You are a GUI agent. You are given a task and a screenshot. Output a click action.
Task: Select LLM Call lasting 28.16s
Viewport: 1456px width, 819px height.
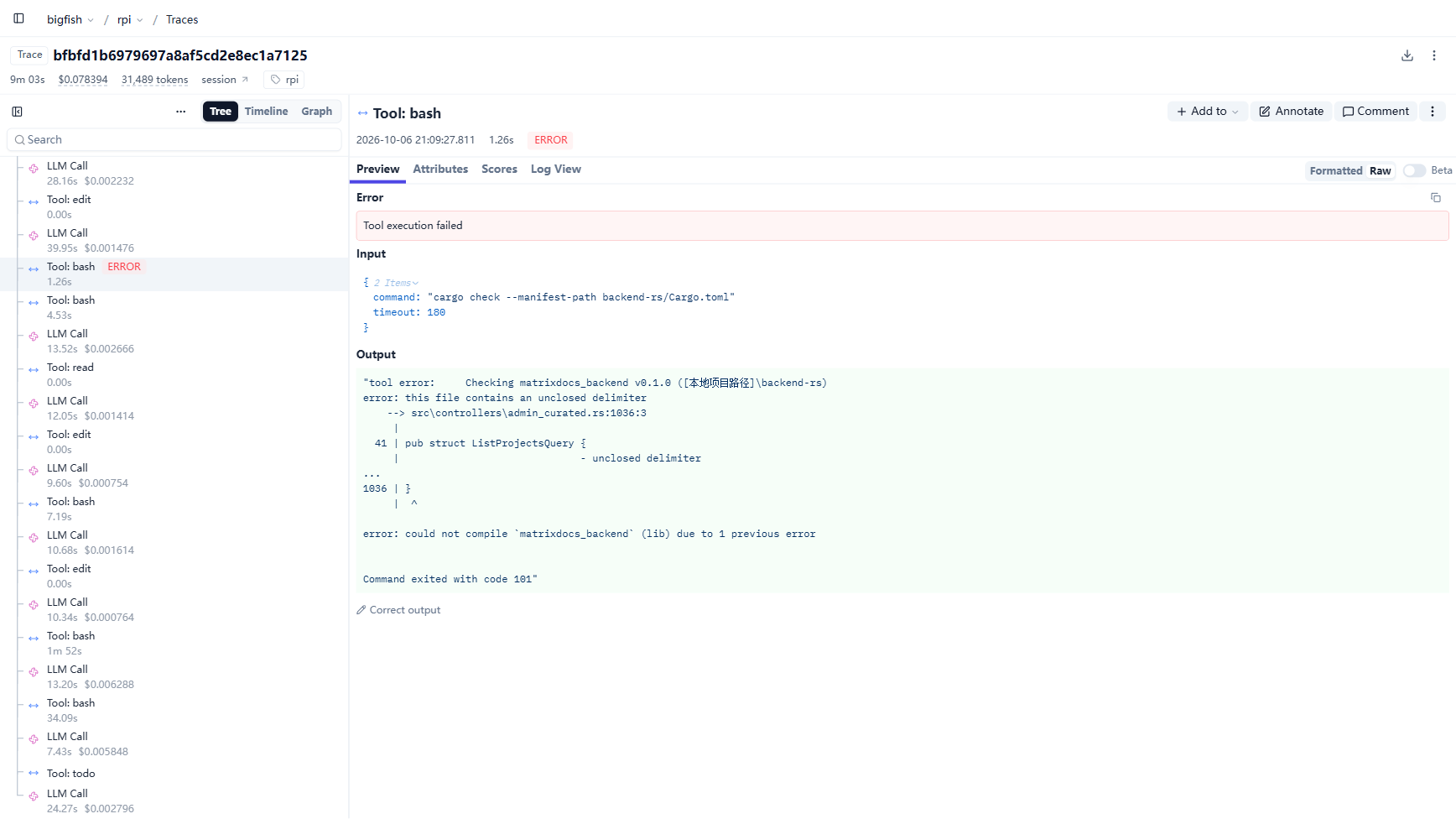tap(174, 174)
